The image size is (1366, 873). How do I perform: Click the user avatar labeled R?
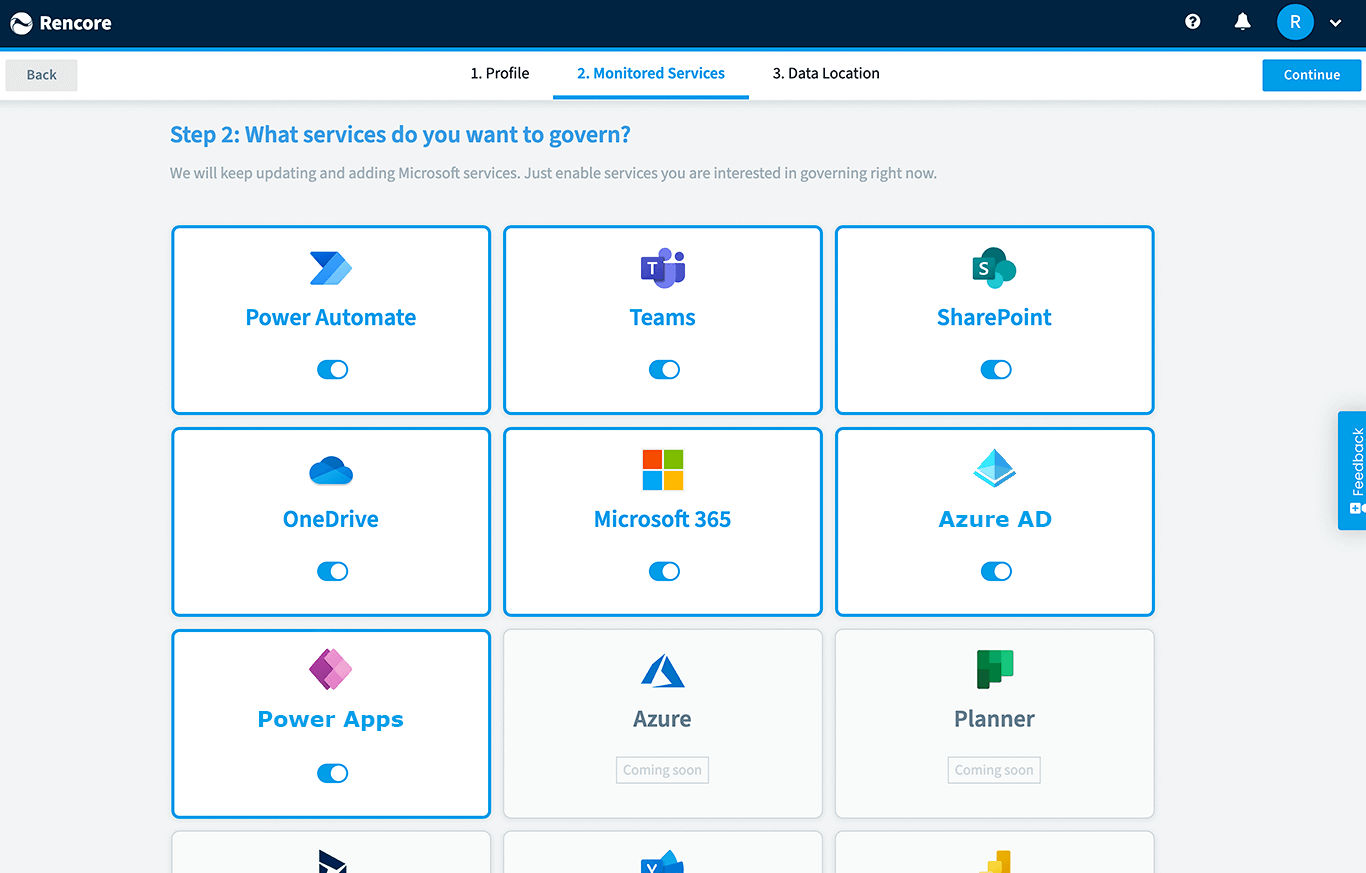[x=1295, y=22]
